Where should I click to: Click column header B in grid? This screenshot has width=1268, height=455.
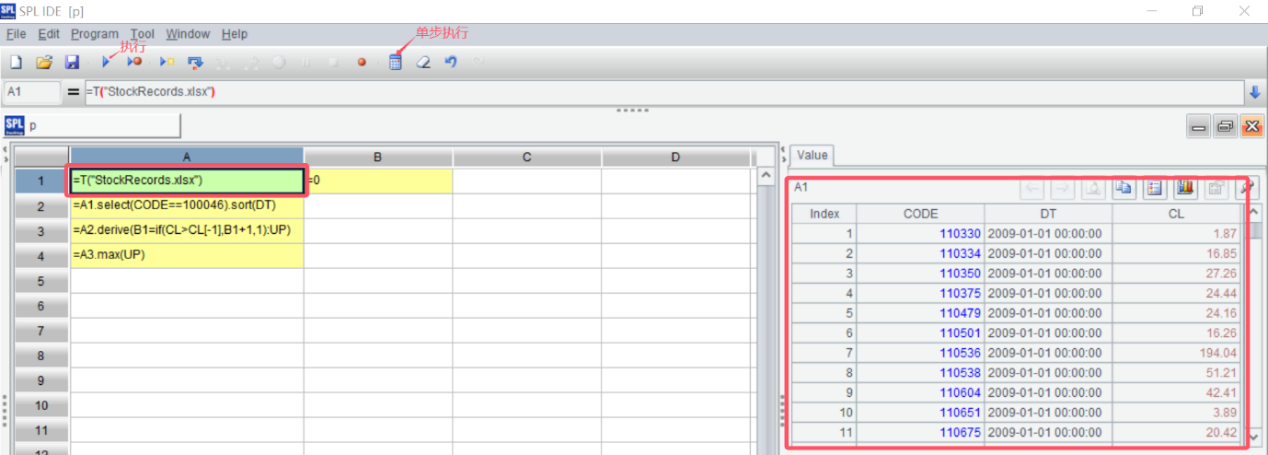click(x=378, y=157)
